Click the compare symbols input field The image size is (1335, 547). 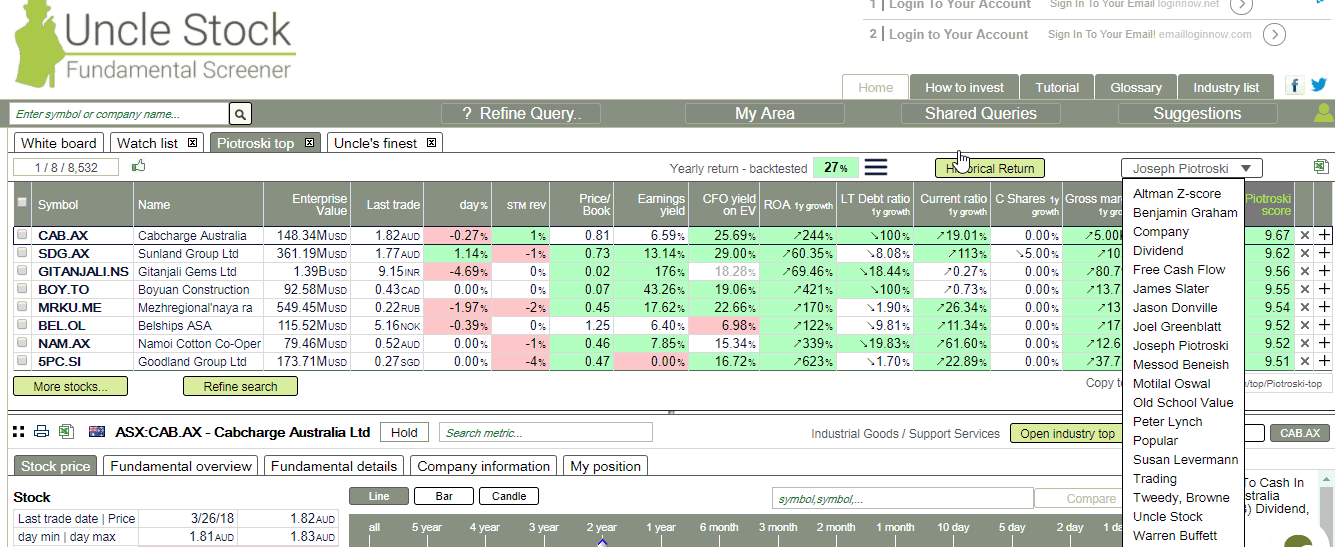click(902, 498)
